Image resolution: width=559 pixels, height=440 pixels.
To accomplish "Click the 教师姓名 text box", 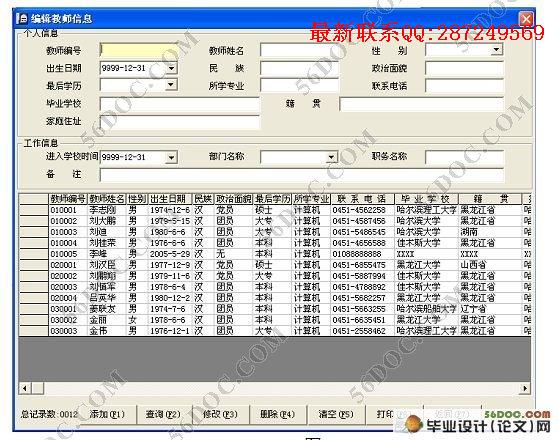I will click(299, 50).
